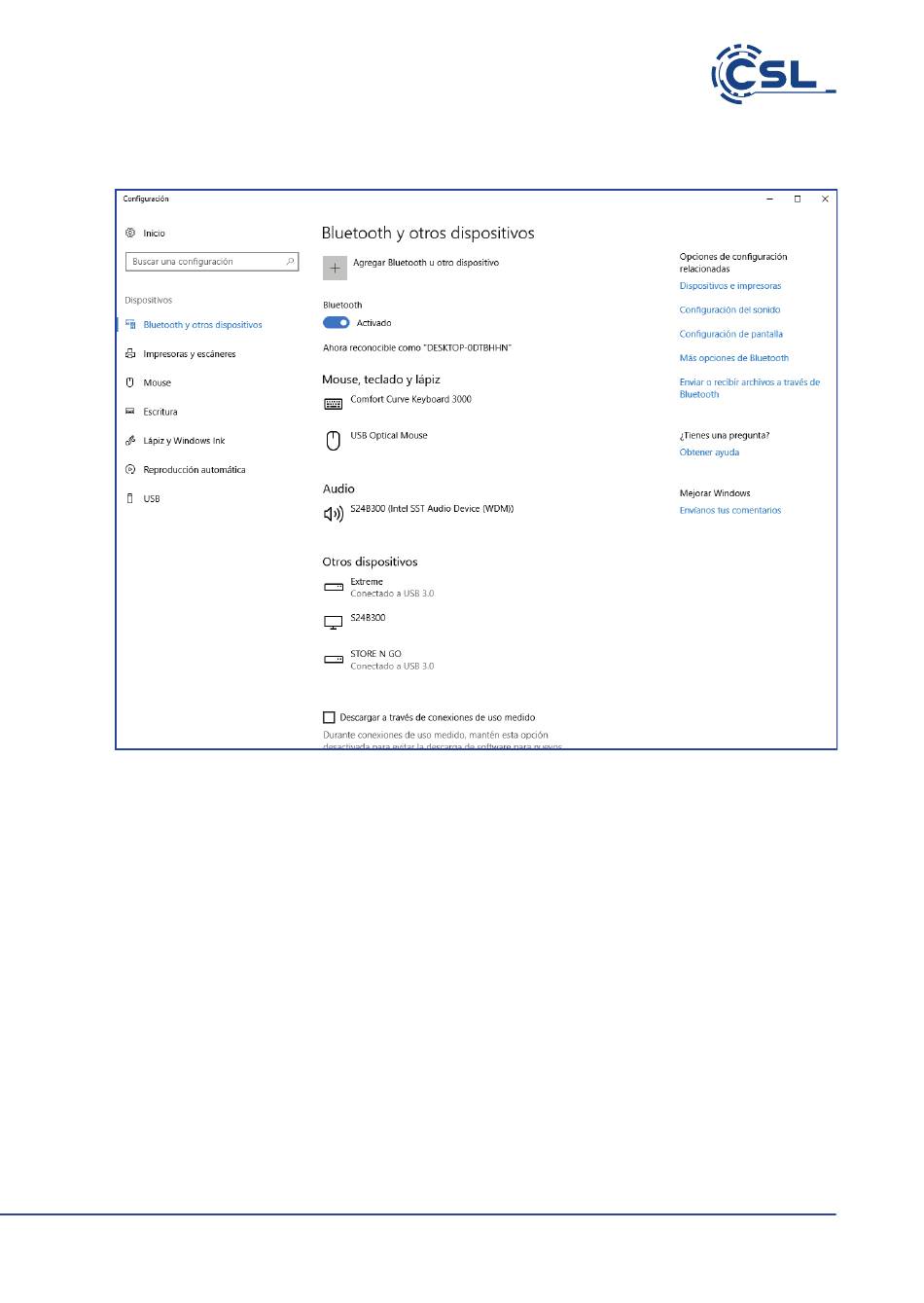The width and height of the screenshot is (924, 1303).
Task: Click the USB Optical Mouse icon
Action: click(x=333, y=441)
